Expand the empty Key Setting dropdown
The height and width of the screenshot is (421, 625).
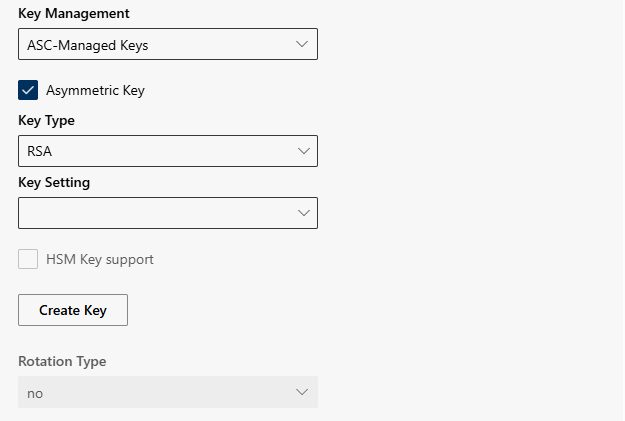coord(168,213)
